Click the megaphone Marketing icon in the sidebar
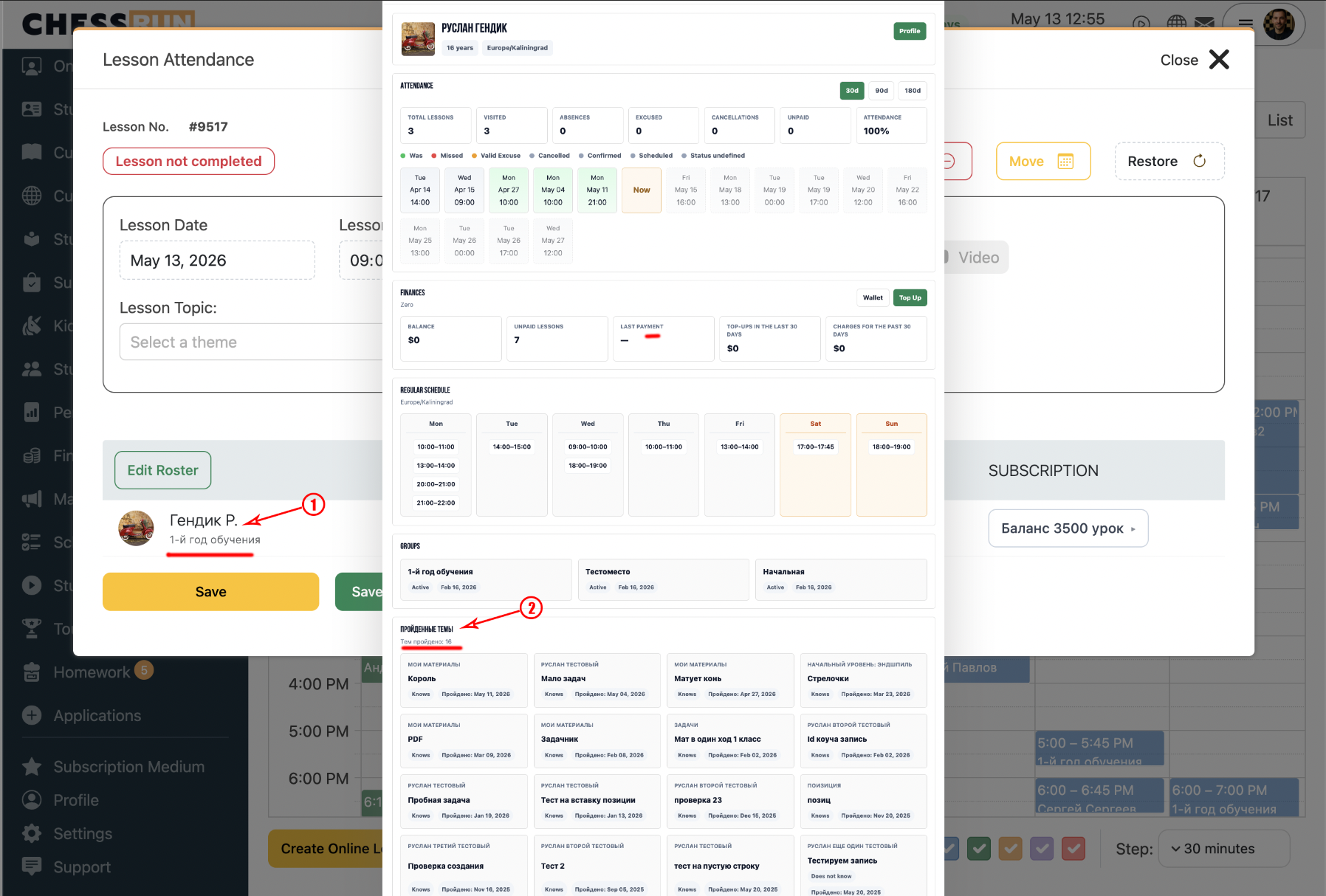 [x=32, y=499]
